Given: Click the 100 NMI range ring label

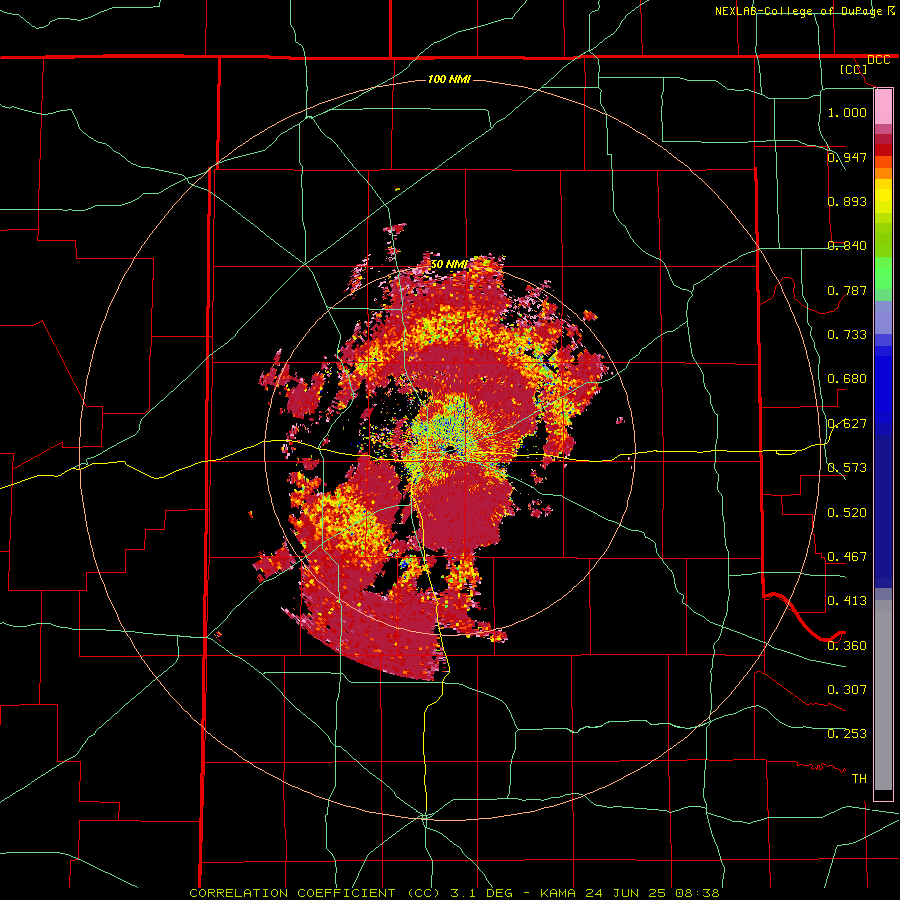Looking at the screenshot, I should (449, 79).
